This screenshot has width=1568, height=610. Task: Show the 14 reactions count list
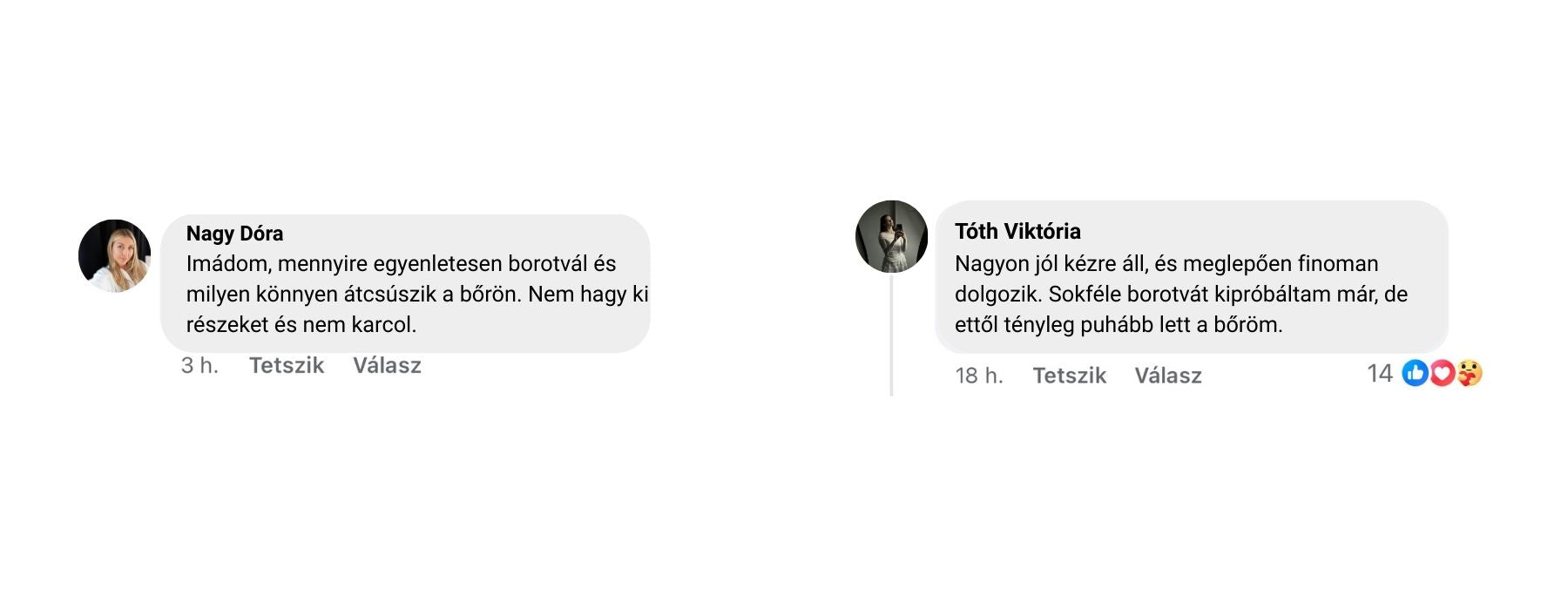point(1380,374)
